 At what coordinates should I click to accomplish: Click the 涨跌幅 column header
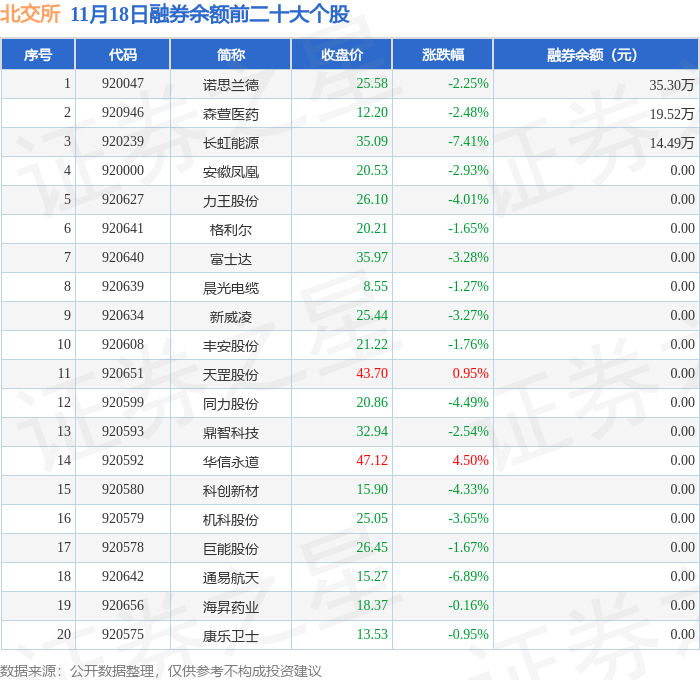click(443, 54)
